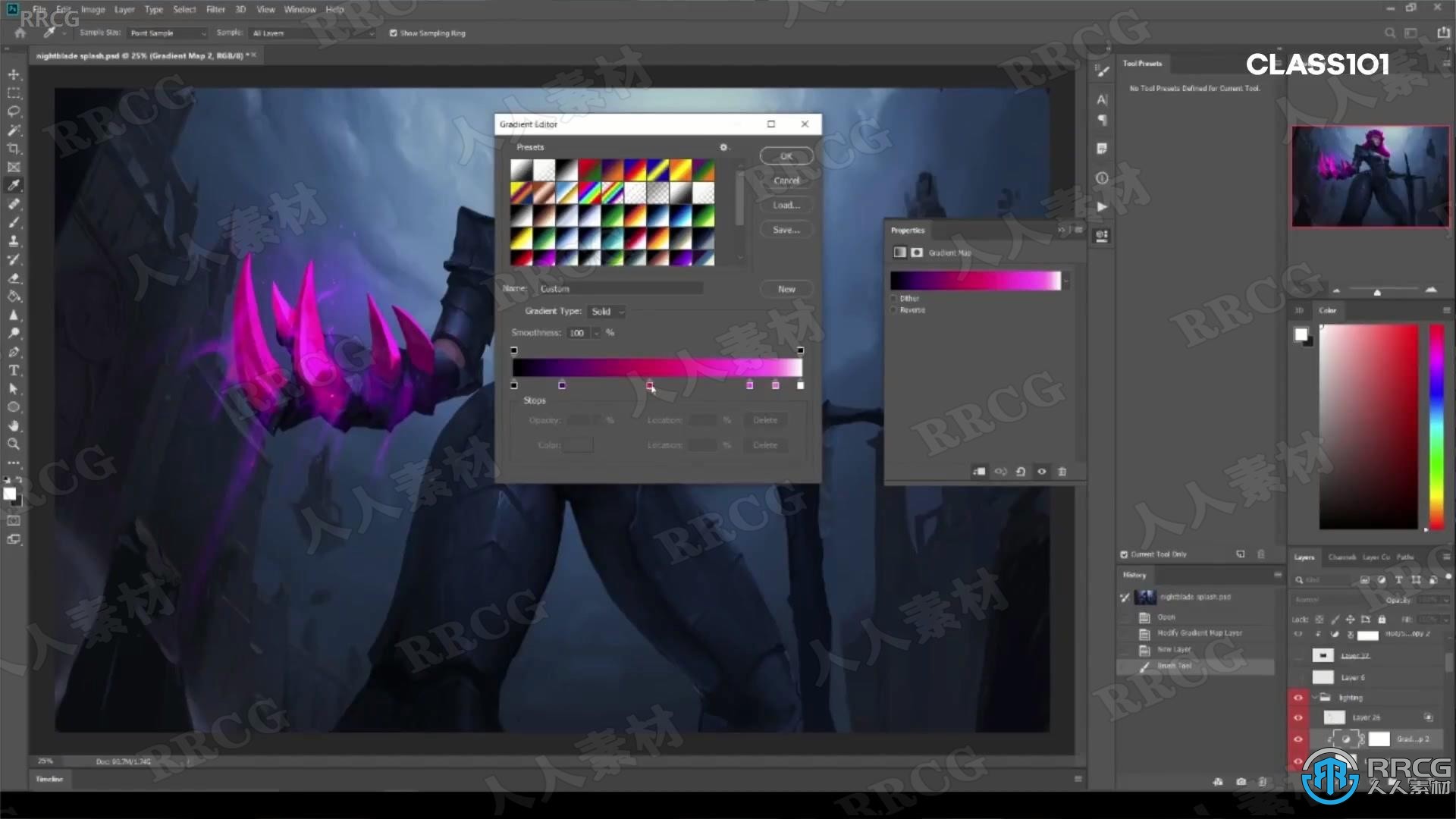Screen dimensions: 1456x819
Task: Select the Crop tool
Action: [14, 149]
